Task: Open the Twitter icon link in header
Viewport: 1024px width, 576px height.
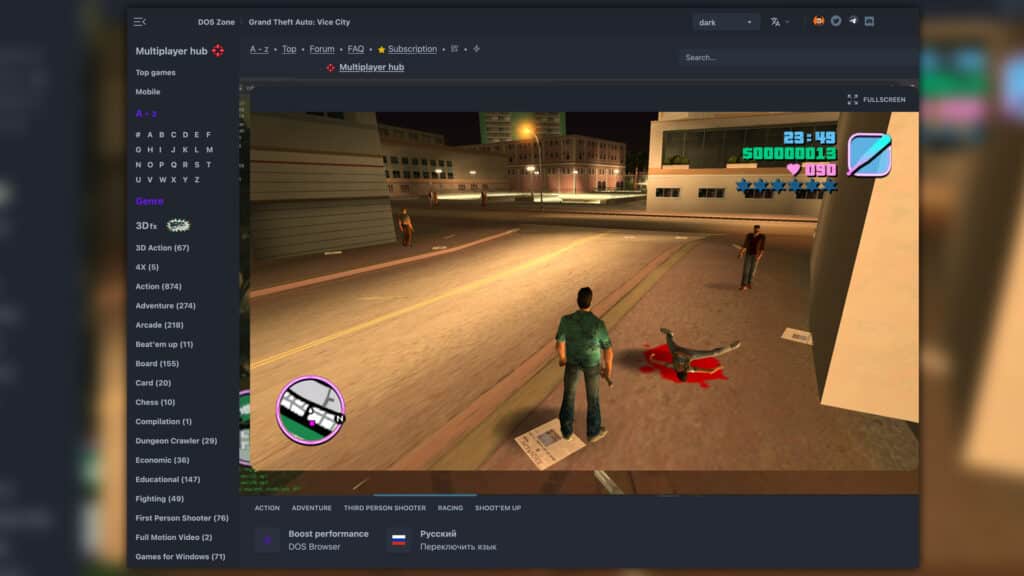Action: pyautogui.click(x=835, y=21)
